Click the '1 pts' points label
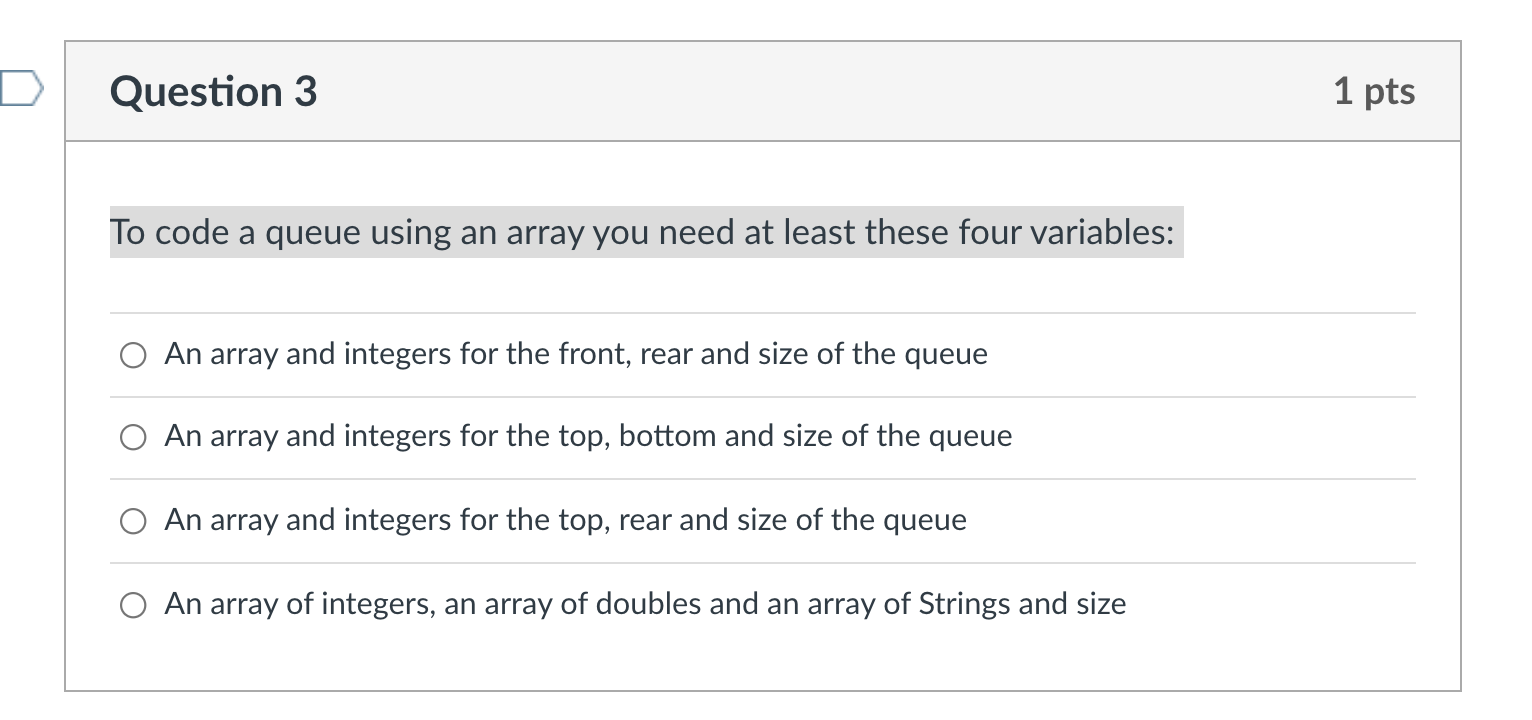Image resolution: width=1532 pixels, height=720 pixels. tap(1374, 91)
